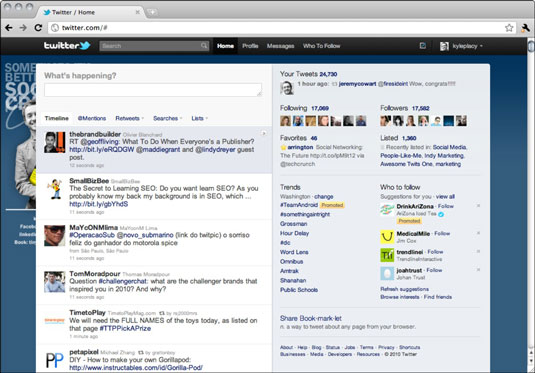
Task: Follow DrinkAriZona
Action: 446,206
